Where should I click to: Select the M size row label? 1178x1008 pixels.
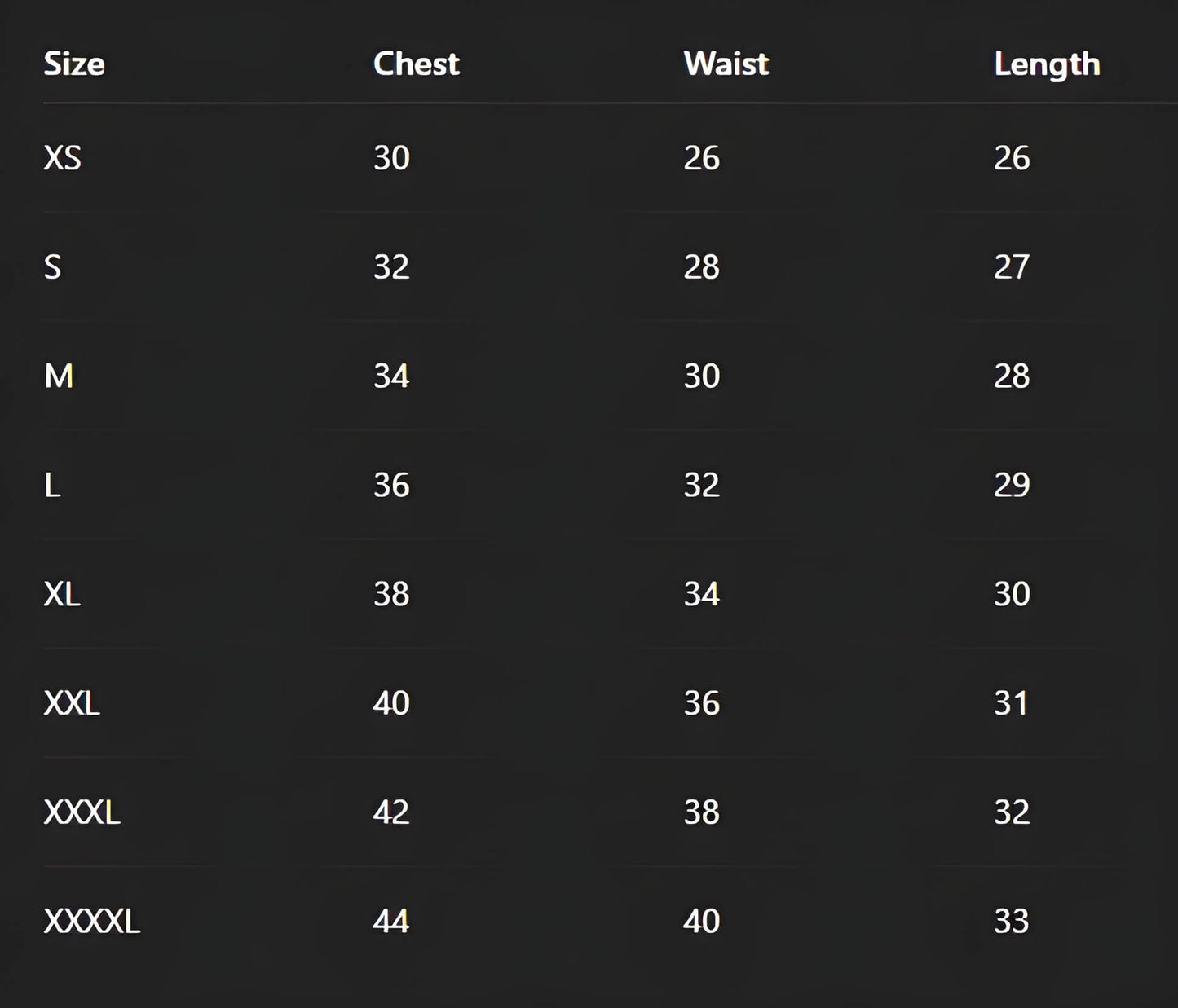coord(59,376)
